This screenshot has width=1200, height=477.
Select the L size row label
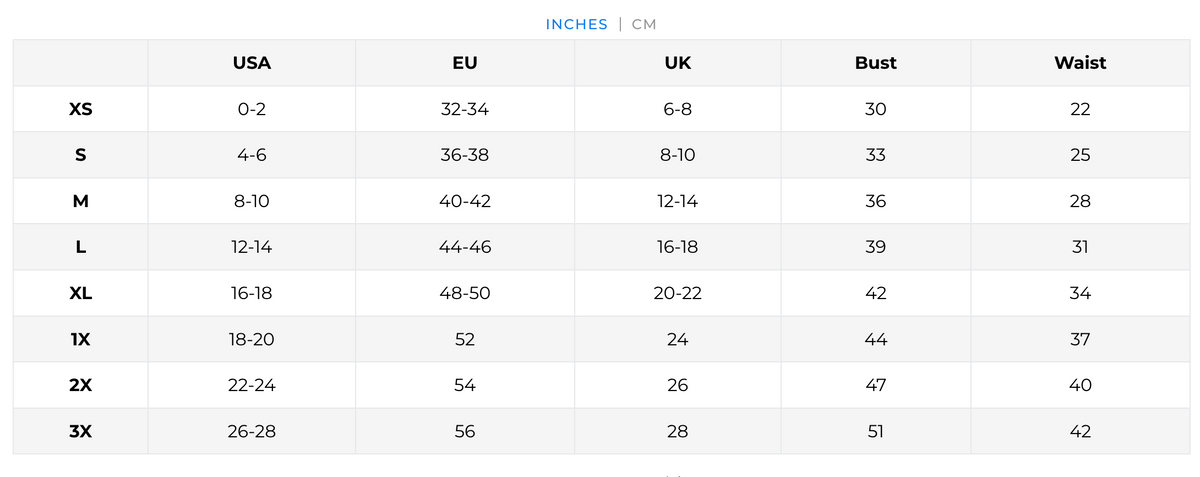81,247
